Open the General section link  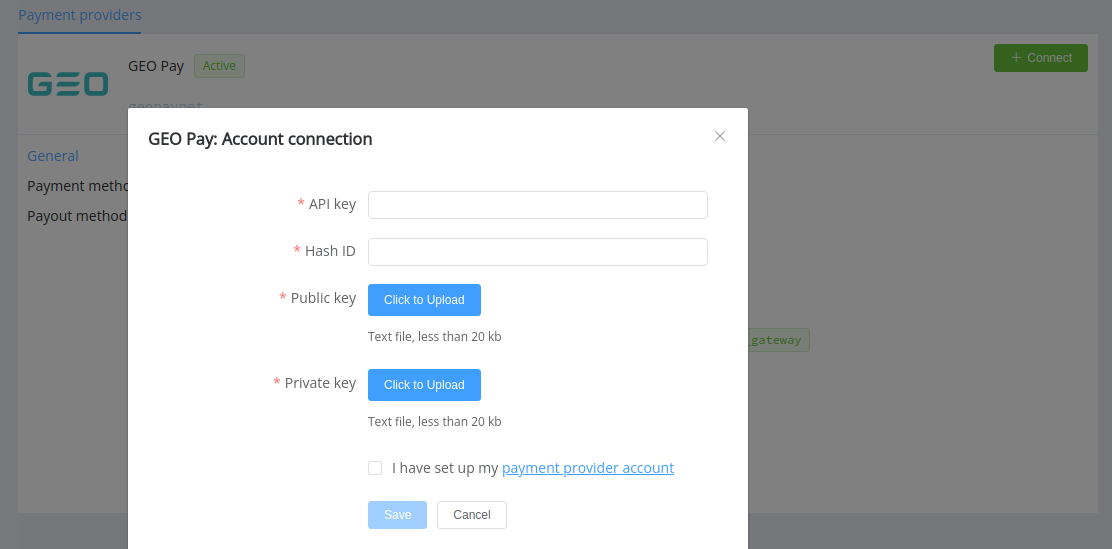tap(53, 156)
